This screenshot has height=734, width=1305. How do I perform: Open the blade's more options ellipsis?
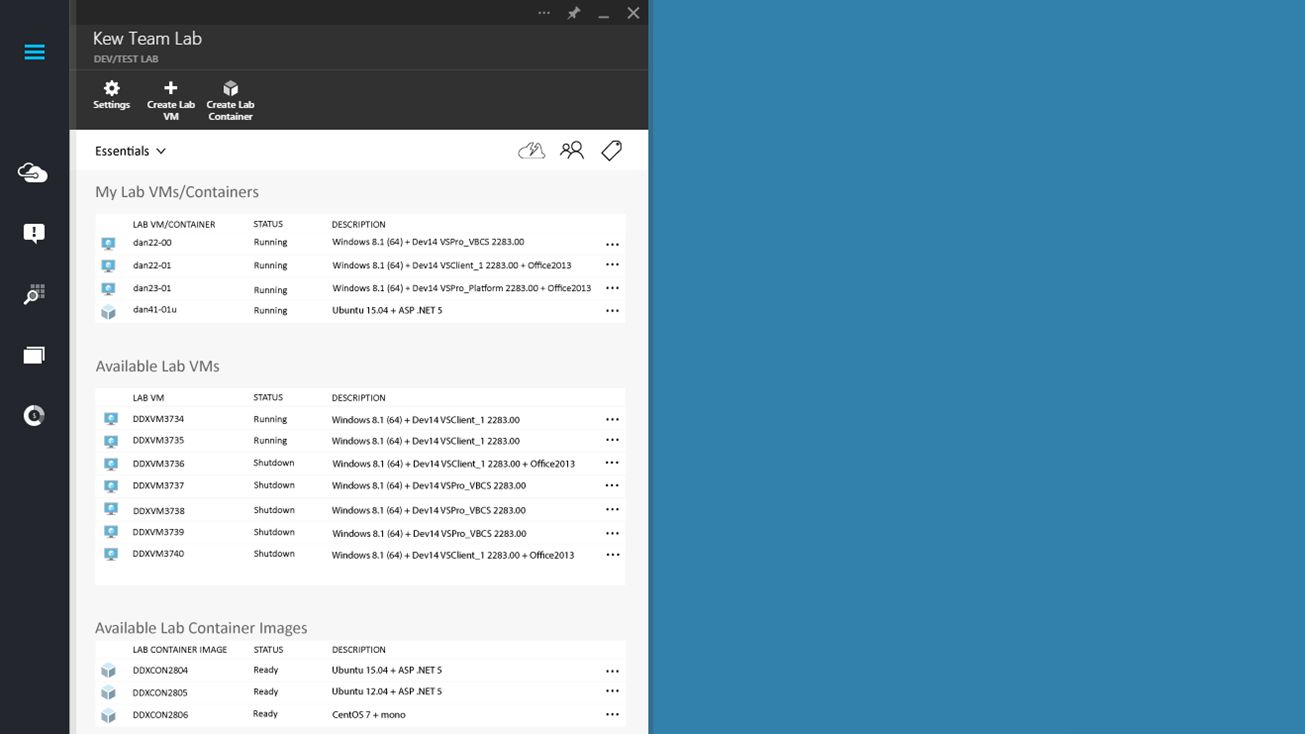544,13
